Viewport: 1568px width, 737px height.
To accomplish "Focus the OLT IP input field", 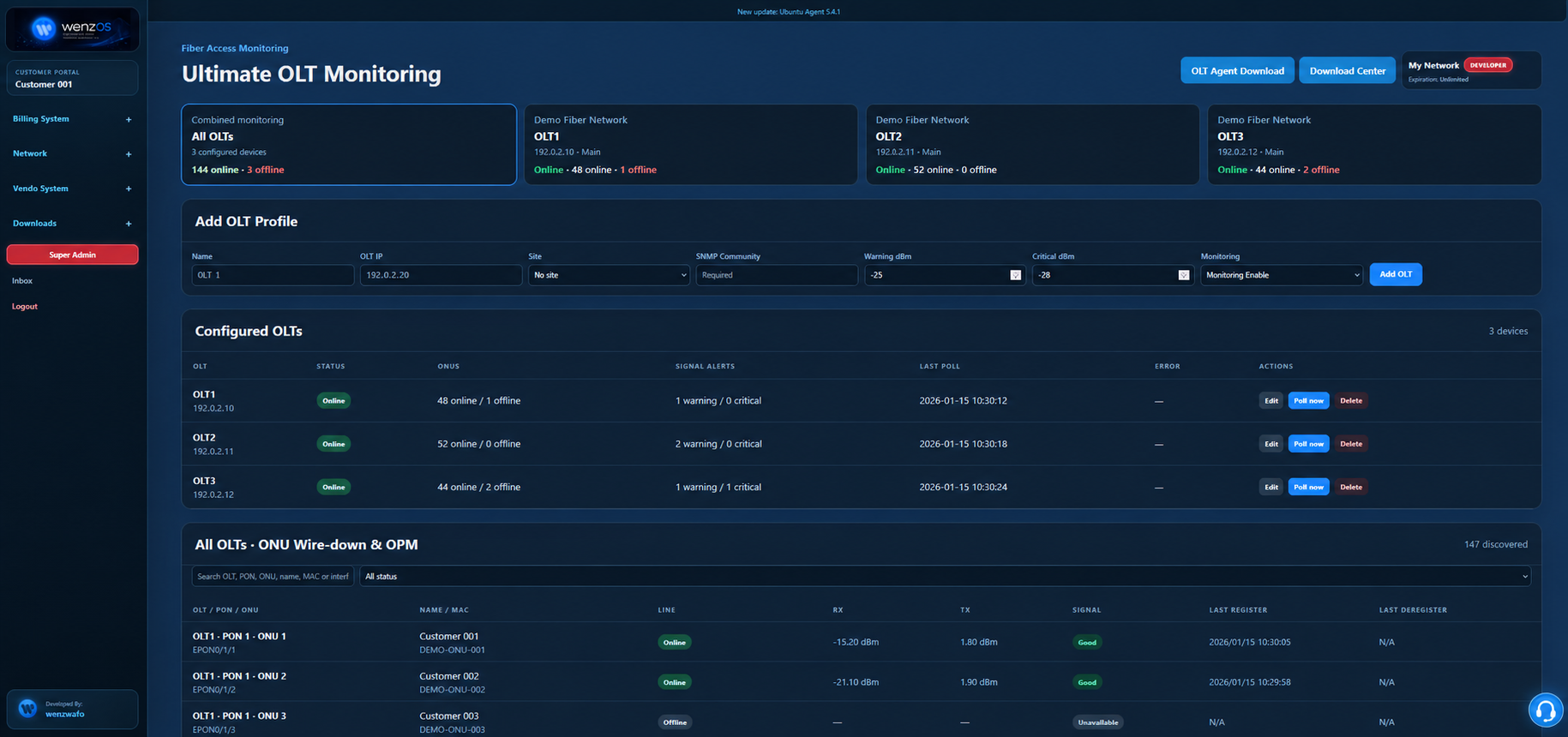I will [441, 275].
